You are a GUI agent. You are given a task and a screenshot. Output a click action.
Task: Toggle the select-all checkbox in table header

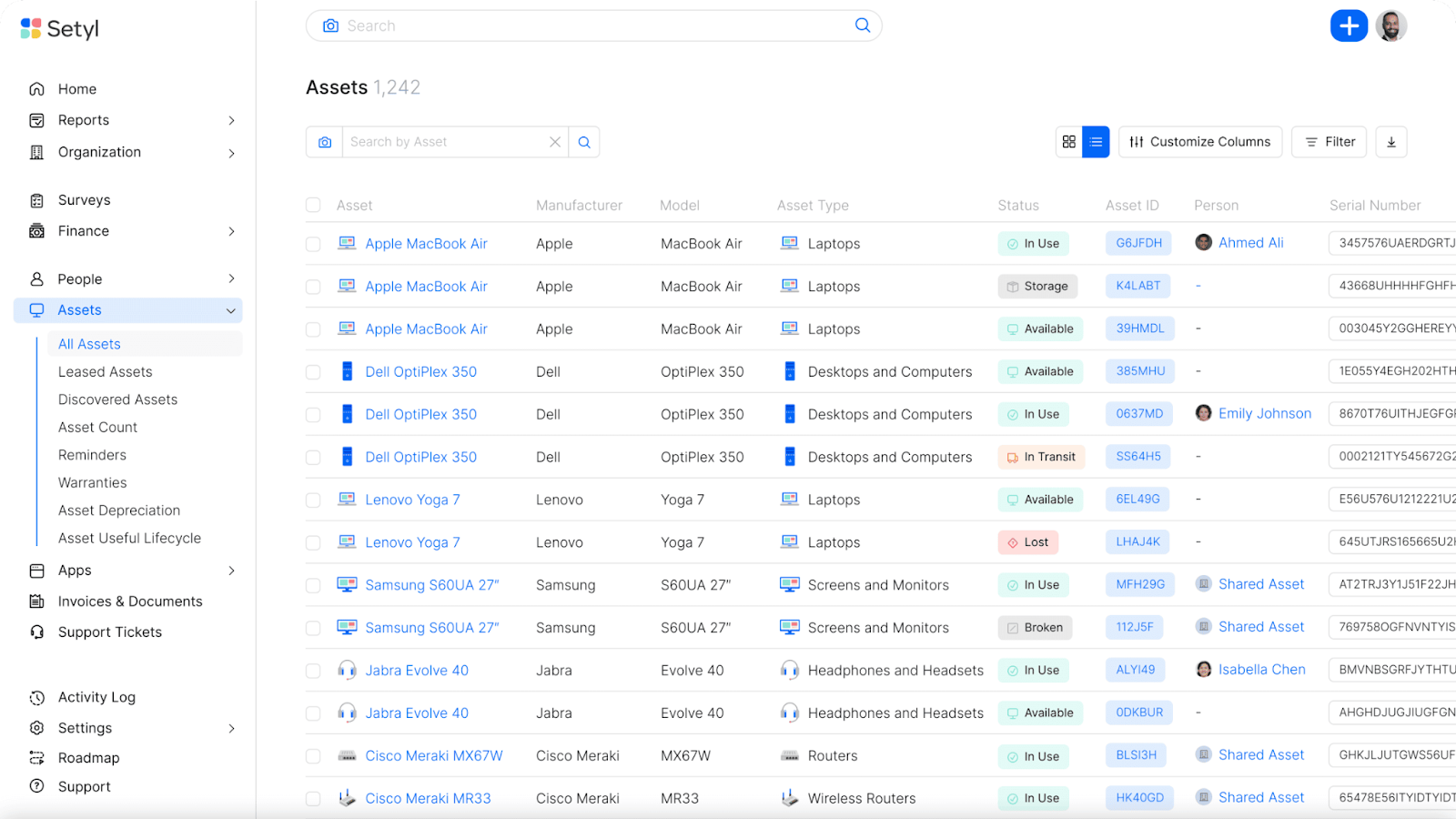point(313,205)
